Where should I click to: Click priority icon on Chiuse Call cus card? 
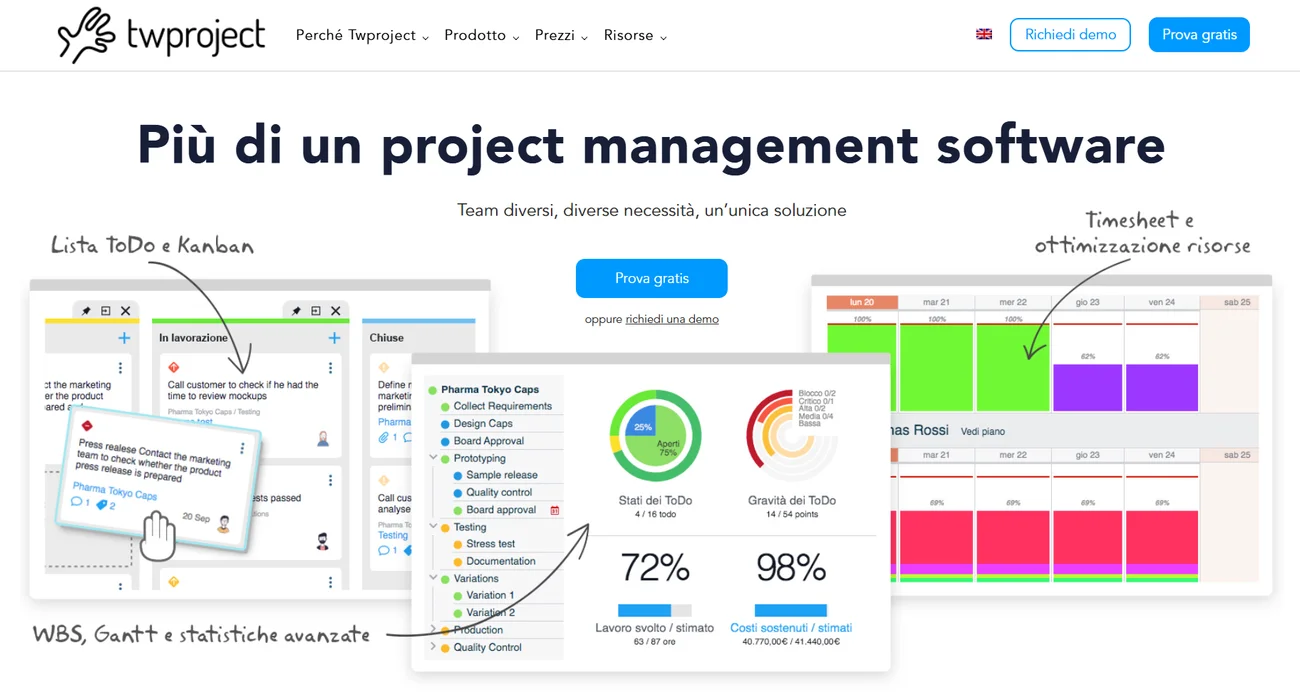click(384, 481)
